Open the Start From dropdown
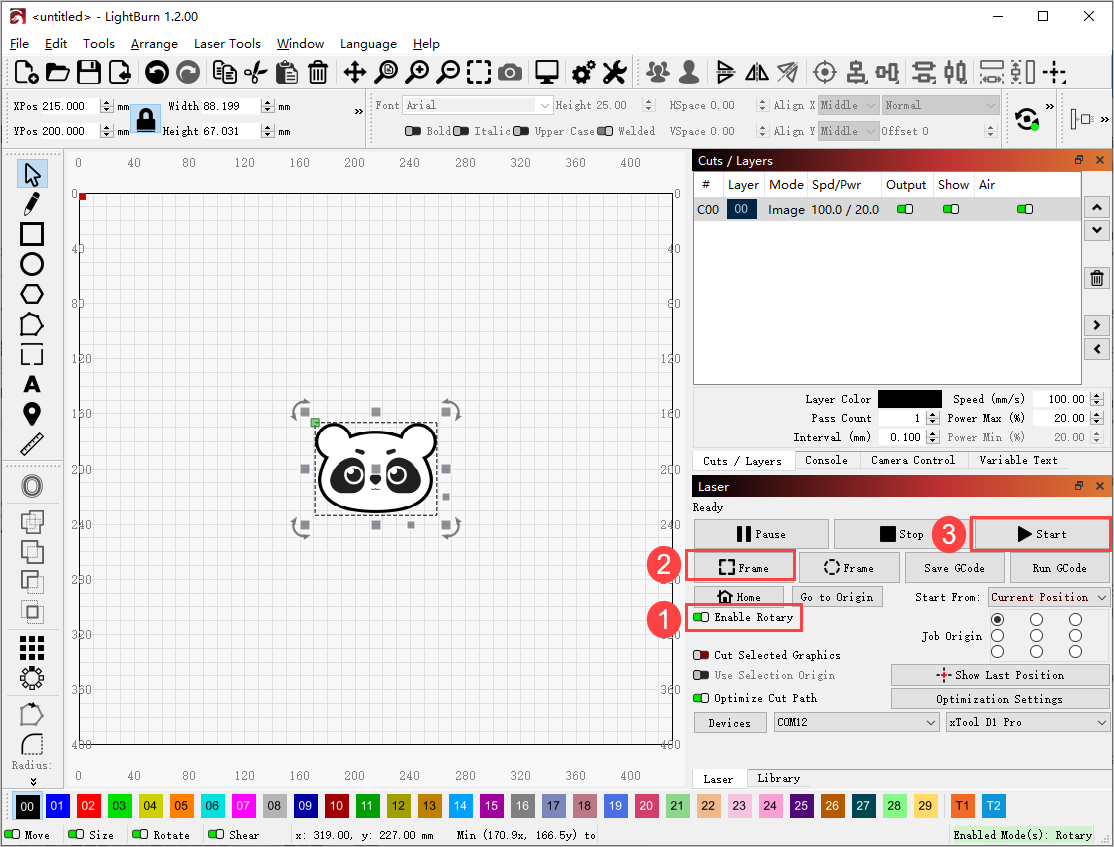The image size is (1114, 847). [1048, 597]
